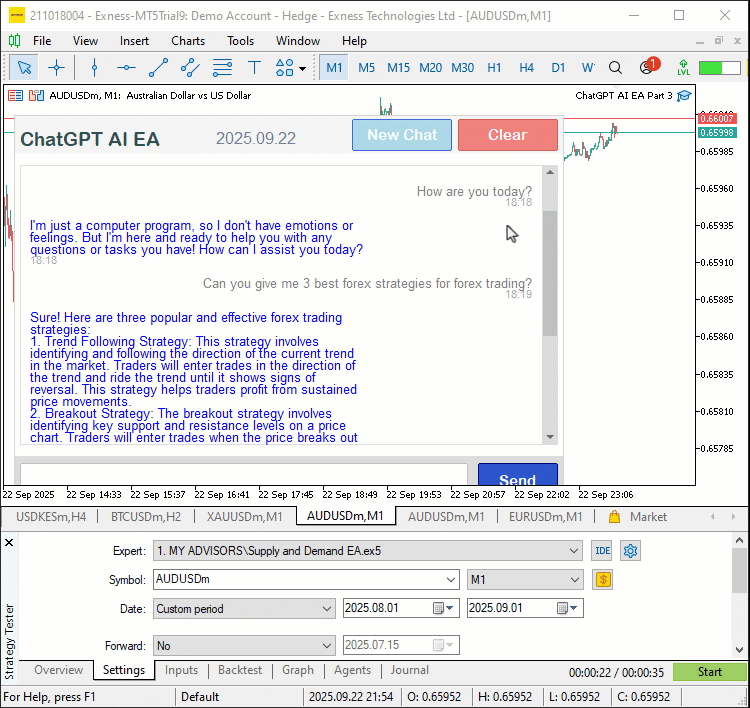
Task: Click the graduation cap EA icon
Action: (x=684, y=96)
